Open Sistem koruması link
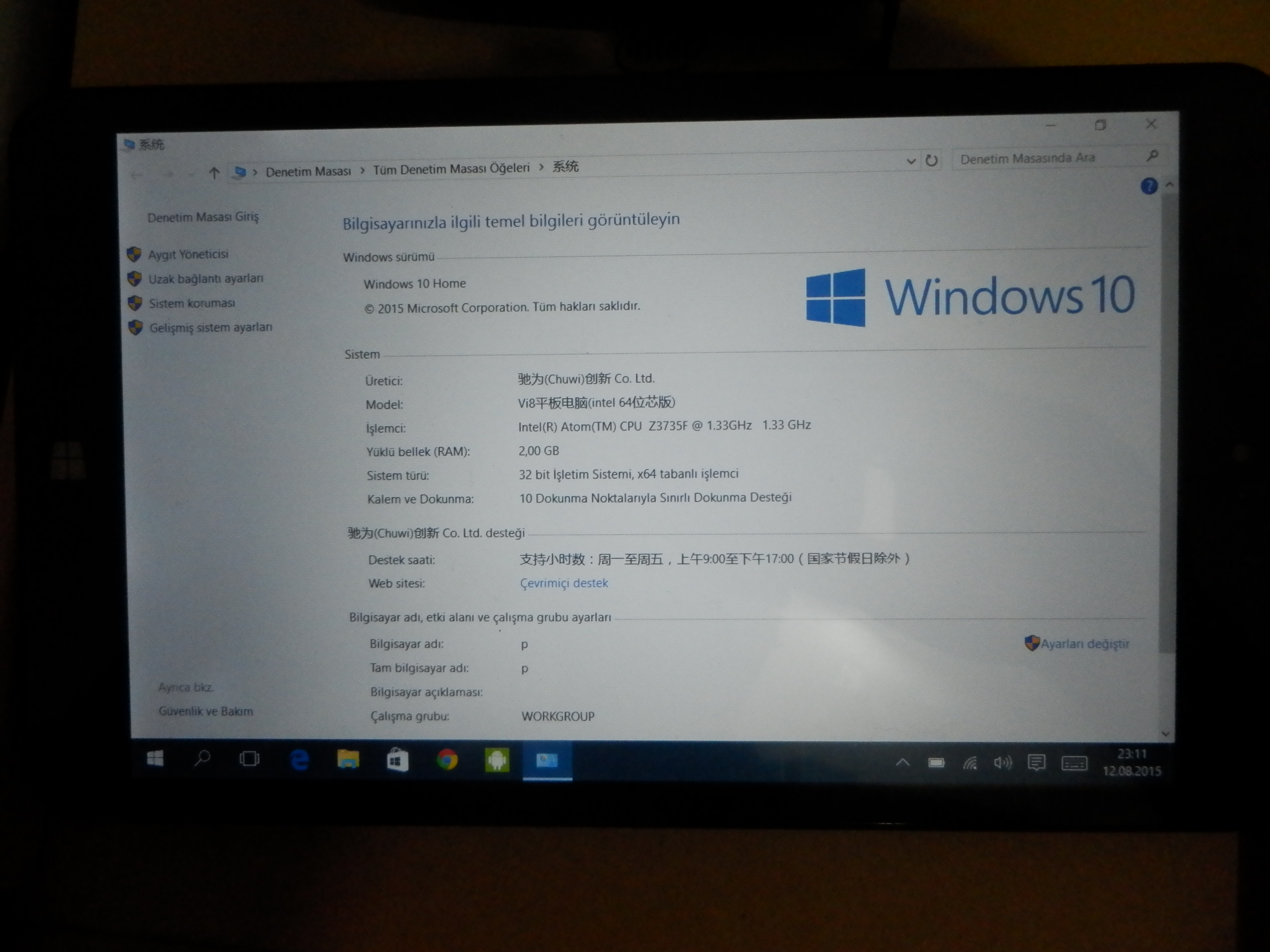The height and width of the screenshot is (952, 1270). [192, 303]
